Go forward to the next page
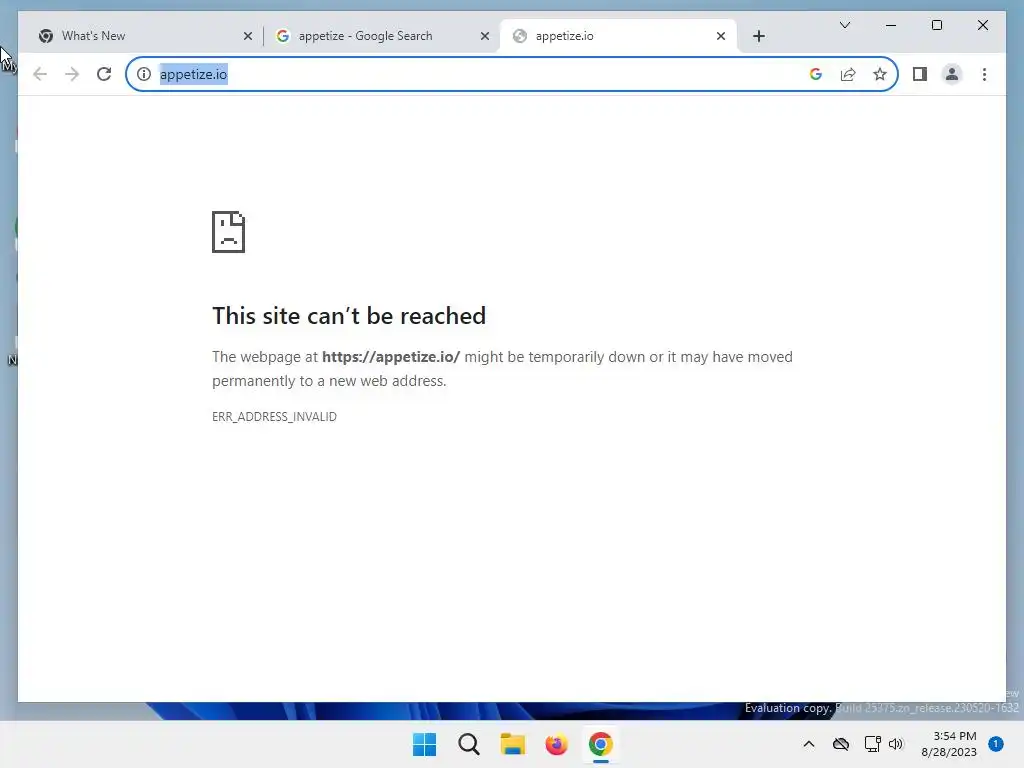1024x768 pixels. tap(72, 74)
